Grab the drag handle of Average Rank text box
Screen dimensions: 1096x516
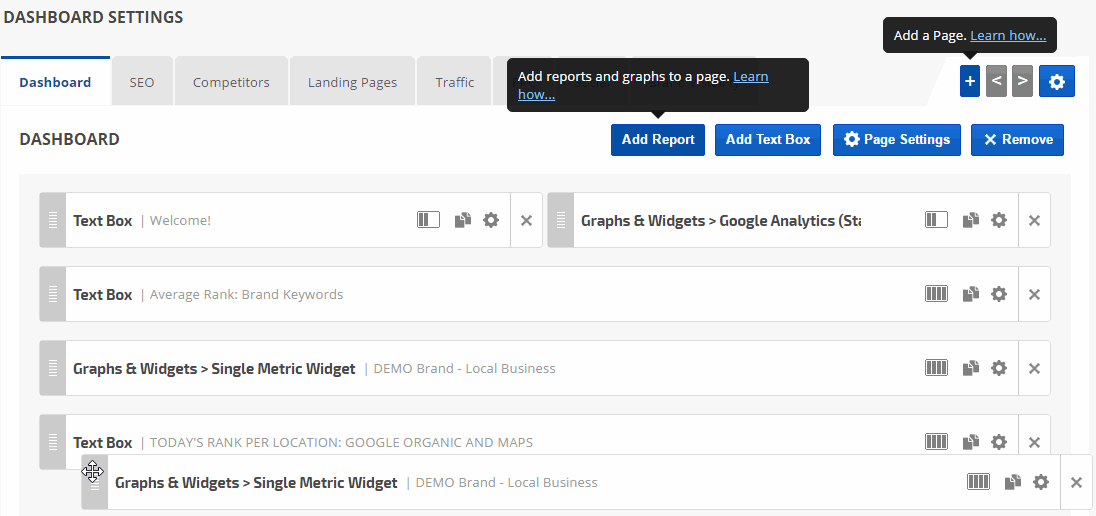click(53, 294)
